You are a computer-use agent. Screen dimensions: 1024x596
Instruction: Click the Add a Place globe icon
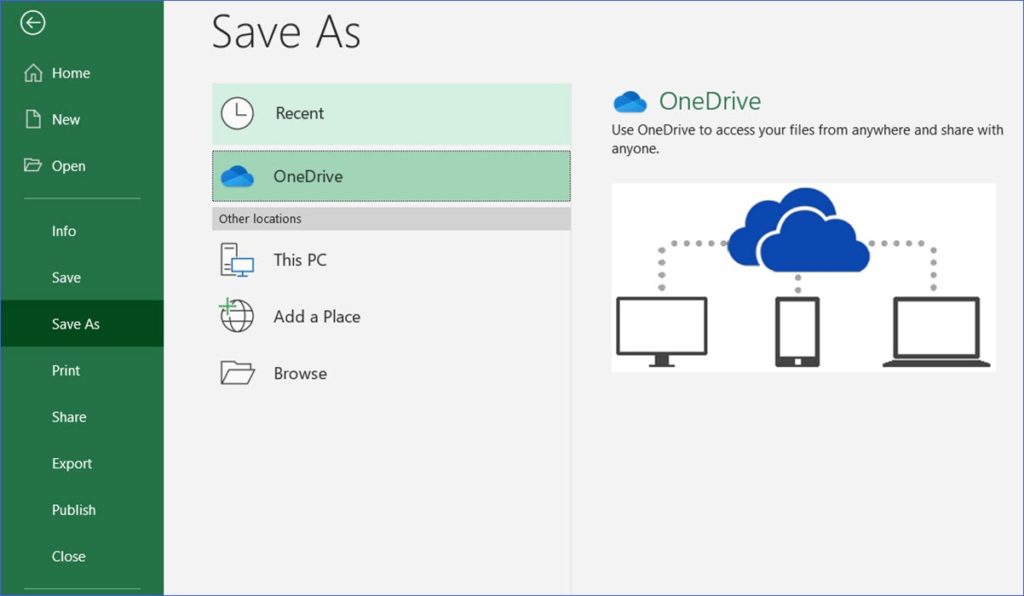[237, 316]
